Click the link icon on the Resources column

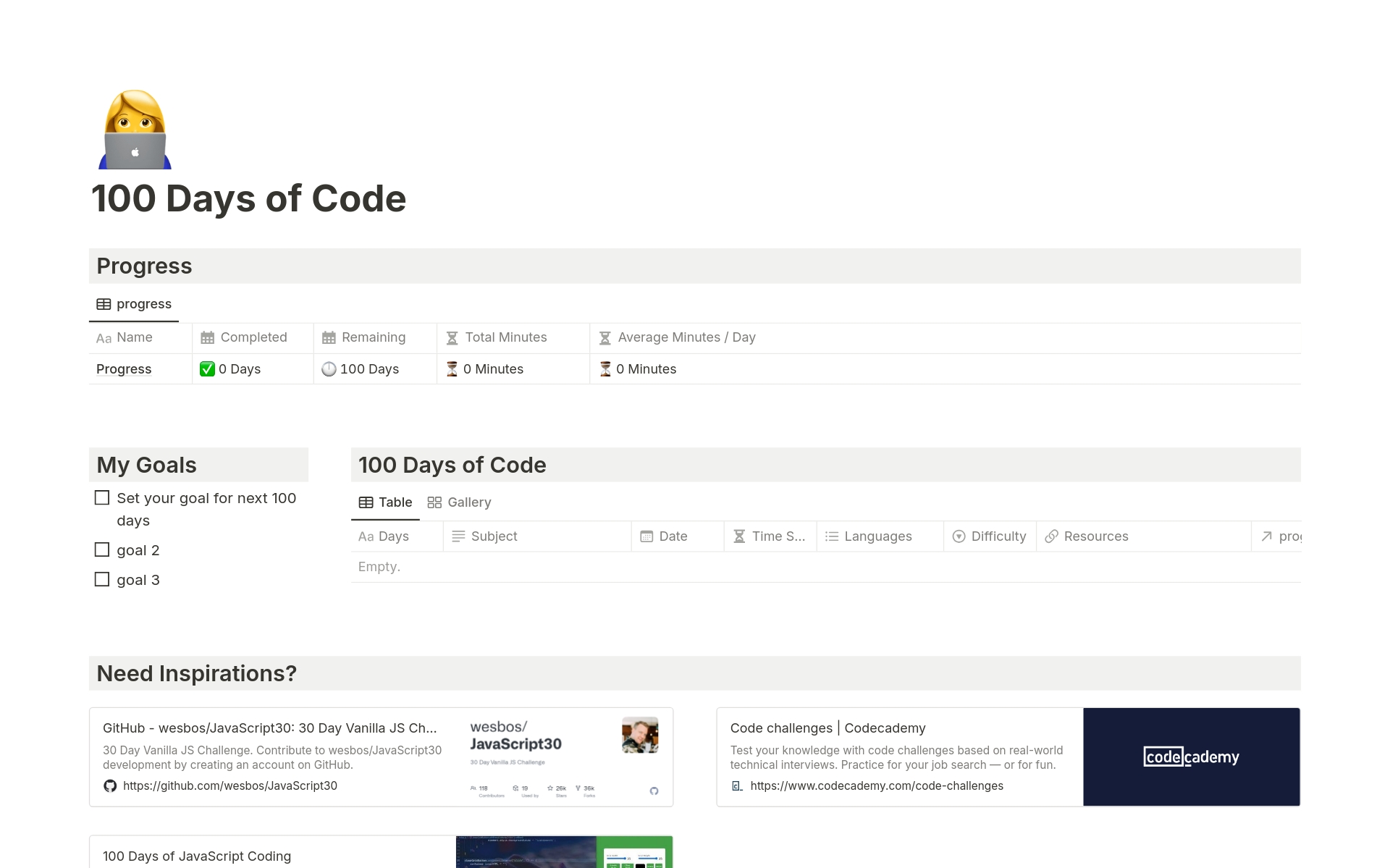1051,536
